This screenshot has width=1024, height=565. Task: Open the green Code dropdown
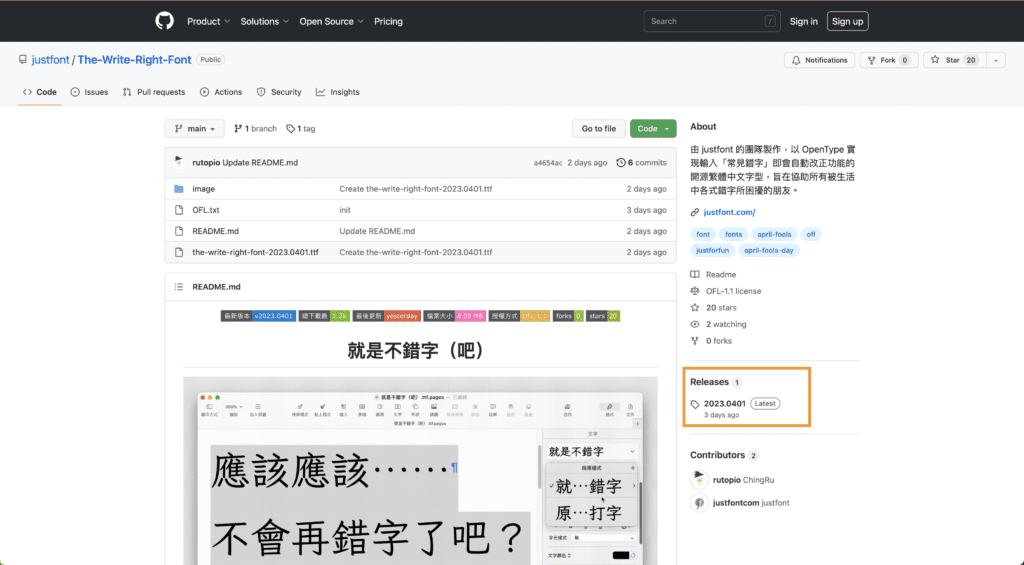[x=653, y=129]
